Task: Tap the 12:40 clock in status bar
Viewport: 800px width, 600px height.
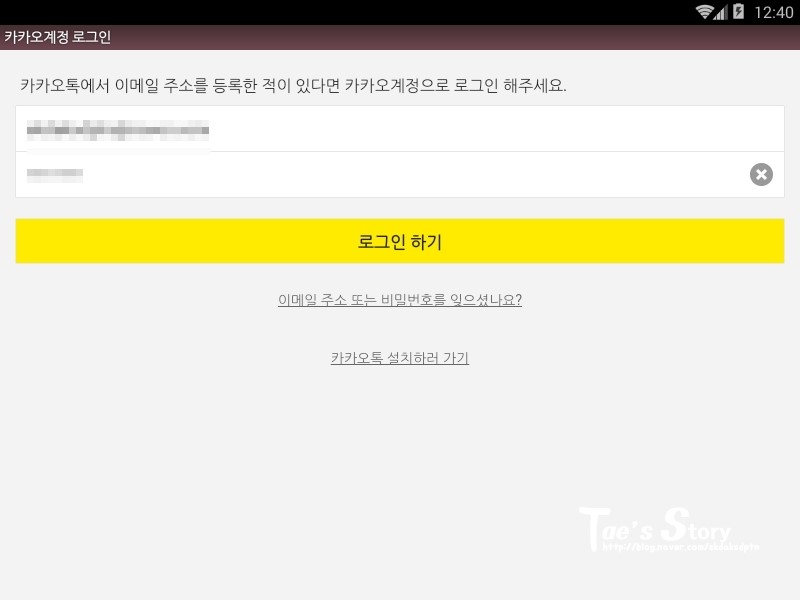Action: point(773,12)
